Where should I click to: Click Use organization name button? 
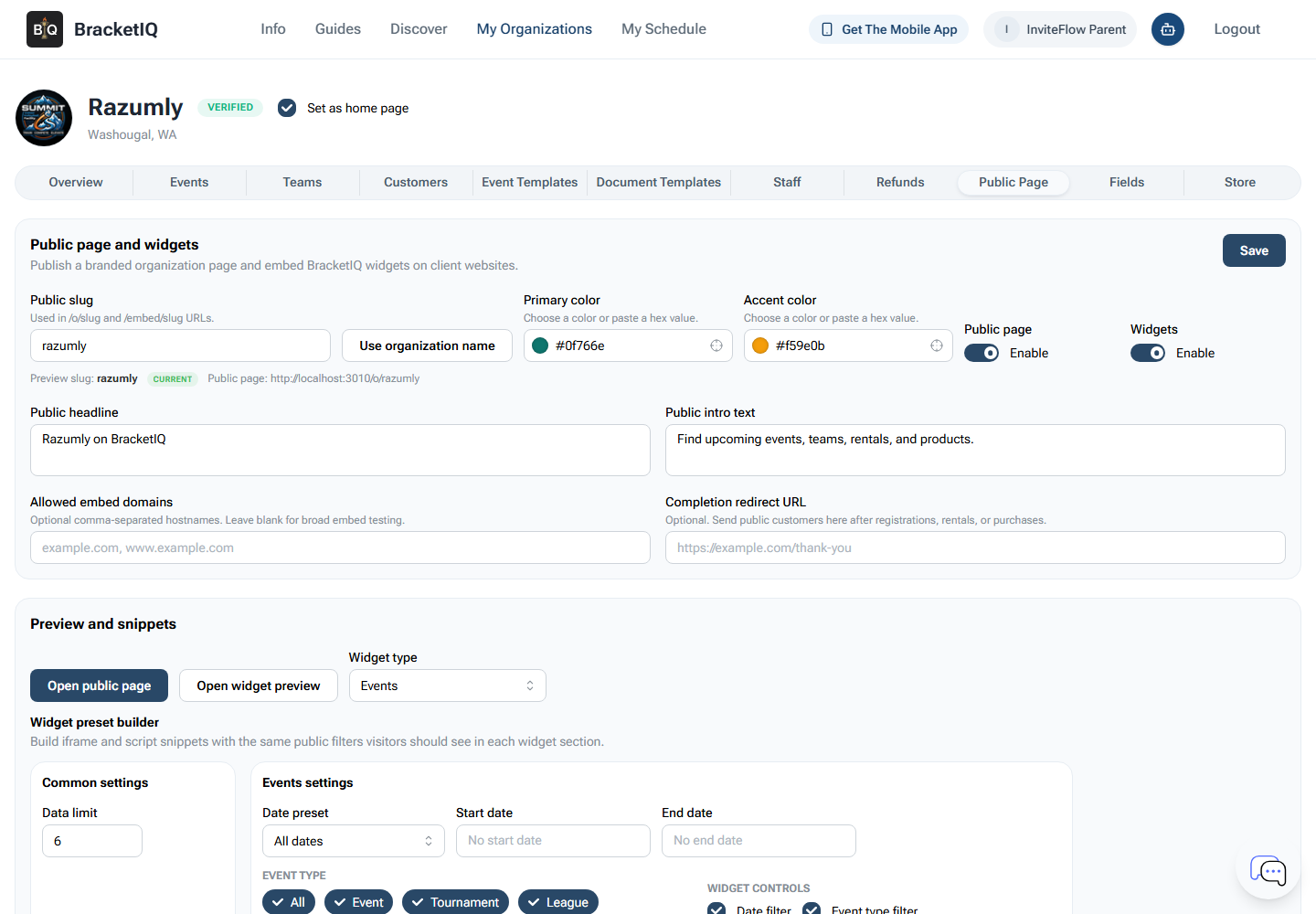[x=427, y=345]
